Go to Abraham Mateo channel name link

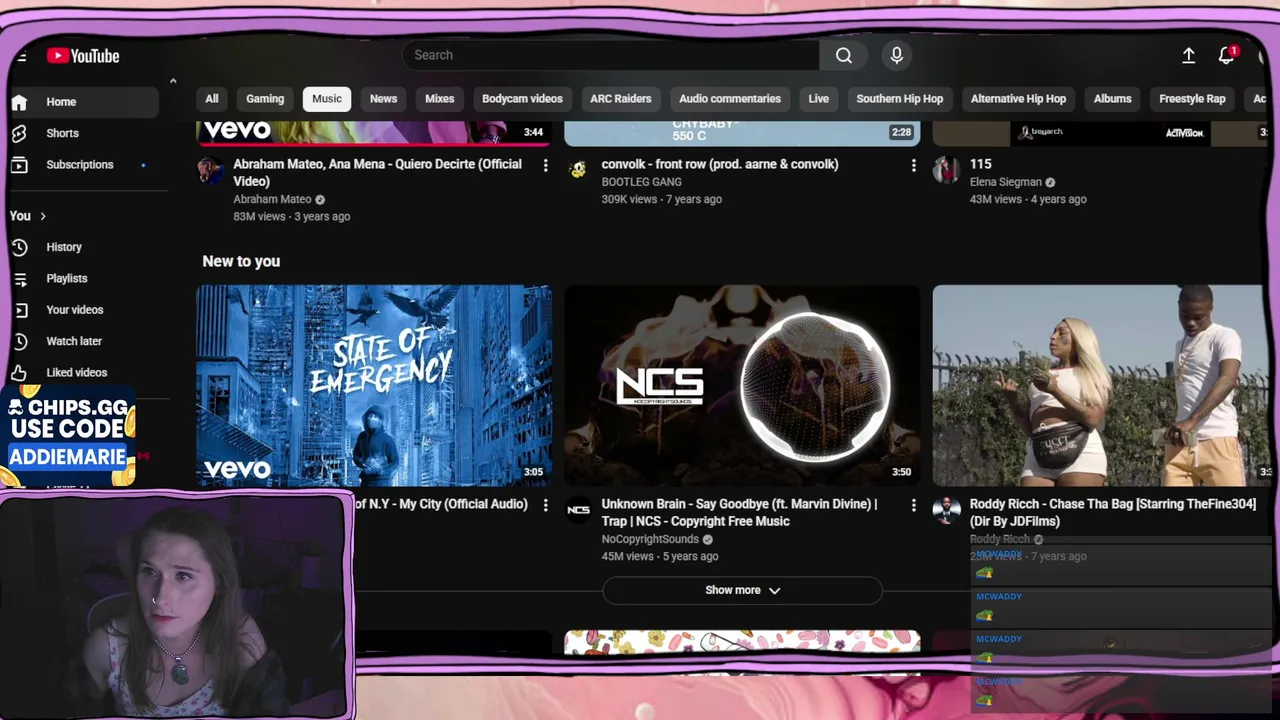tap(272, 199)
